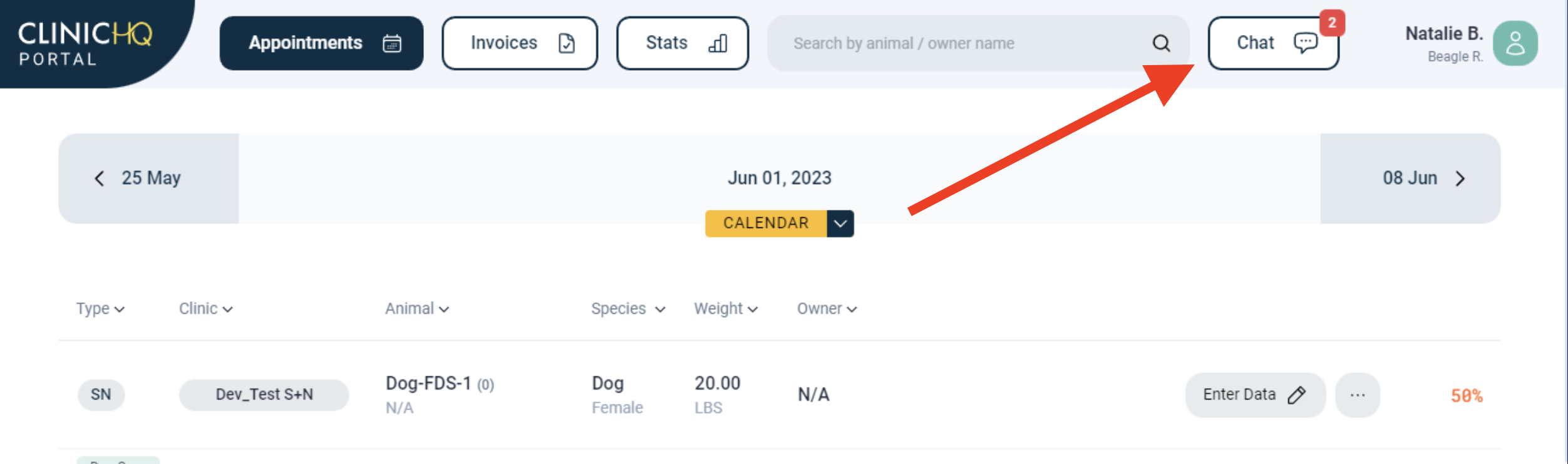The height and width of the screenshot is (464, 1568).
Task: Open the user profile avatar icon
Action: 1515,43
